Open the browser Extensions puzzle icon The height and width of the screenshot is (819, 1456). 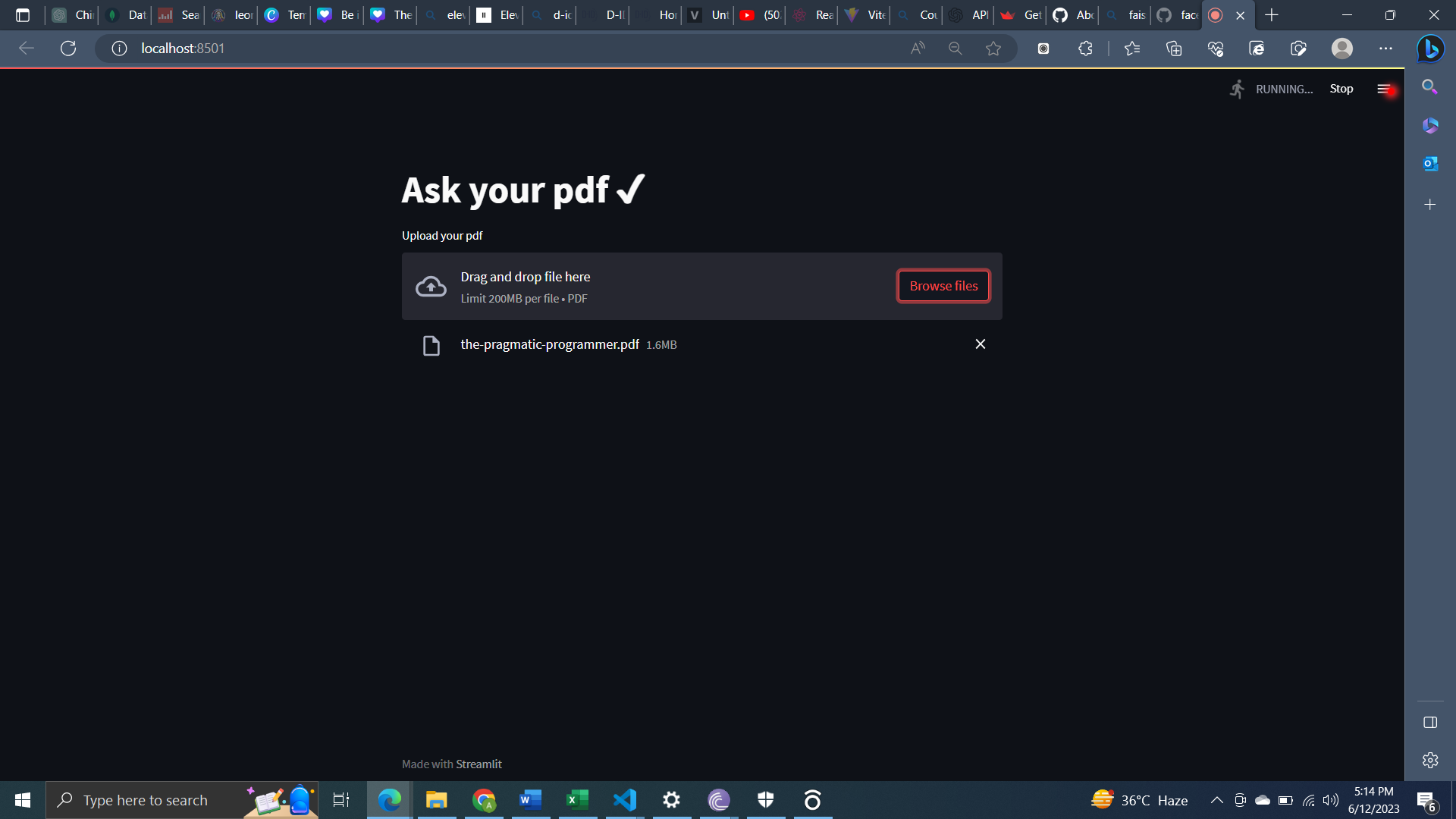pyautogui.click(x=1085, y=49)
